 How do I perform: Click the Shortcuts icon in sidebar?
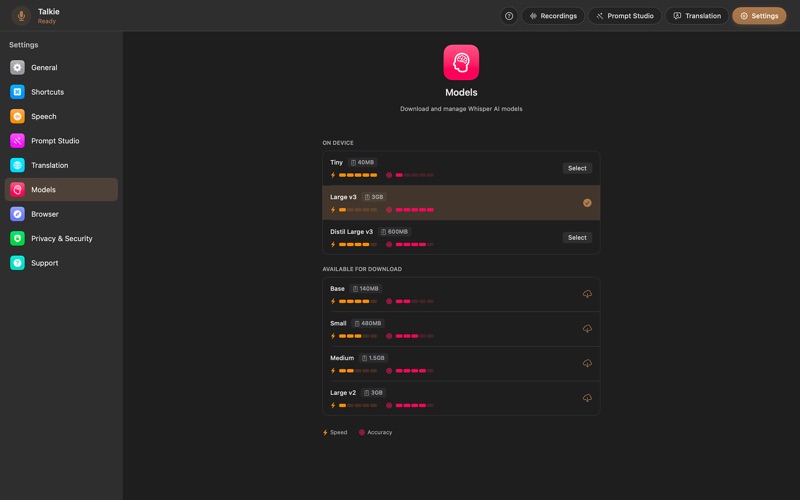pos(17,92)
